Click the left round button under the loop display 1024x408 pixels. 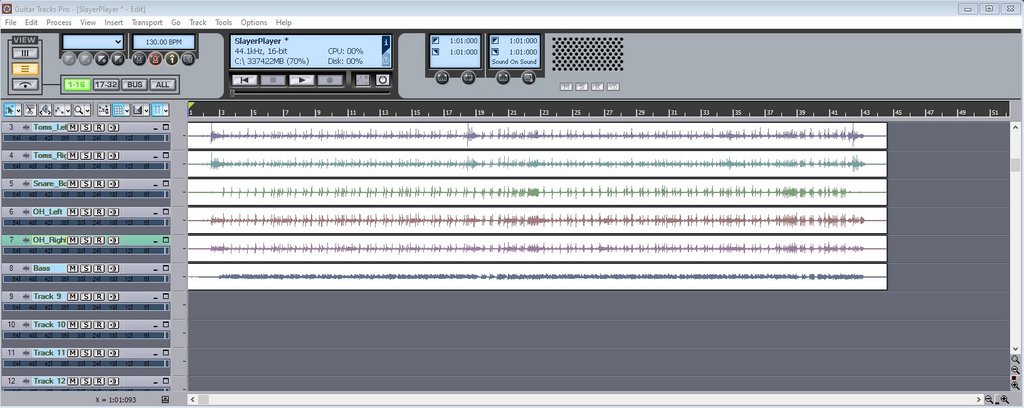coord(442,77)
